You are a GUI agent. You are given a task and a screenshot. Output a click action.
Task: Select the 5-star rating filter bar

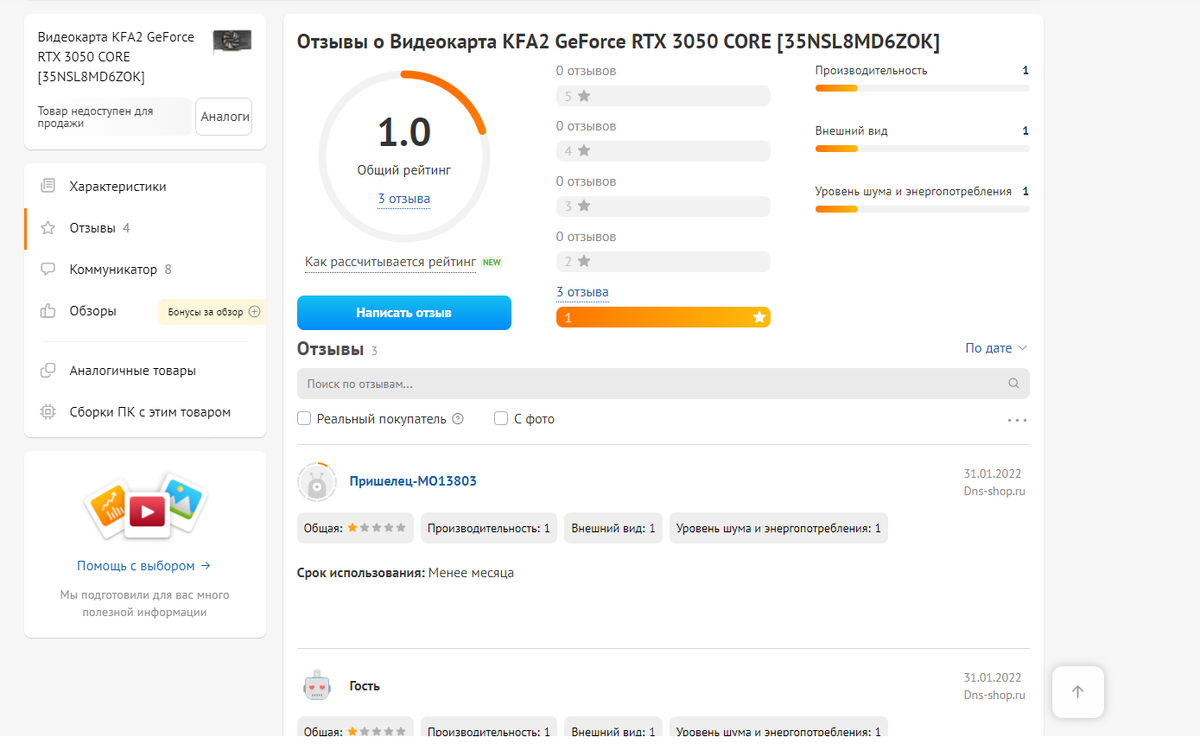(x=663, y=96)
